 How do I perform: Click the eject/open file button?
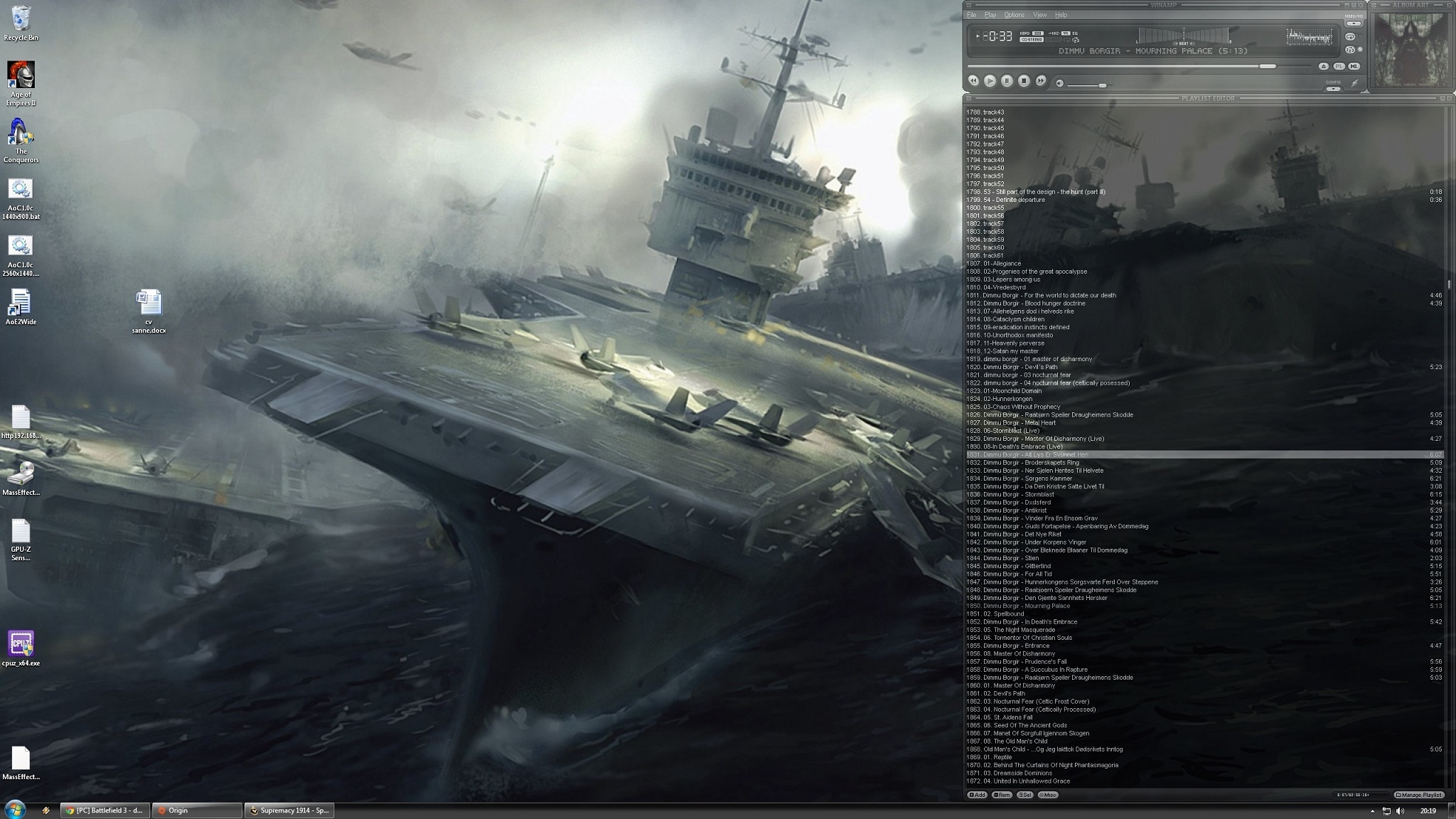click(x=1323, y=66)
